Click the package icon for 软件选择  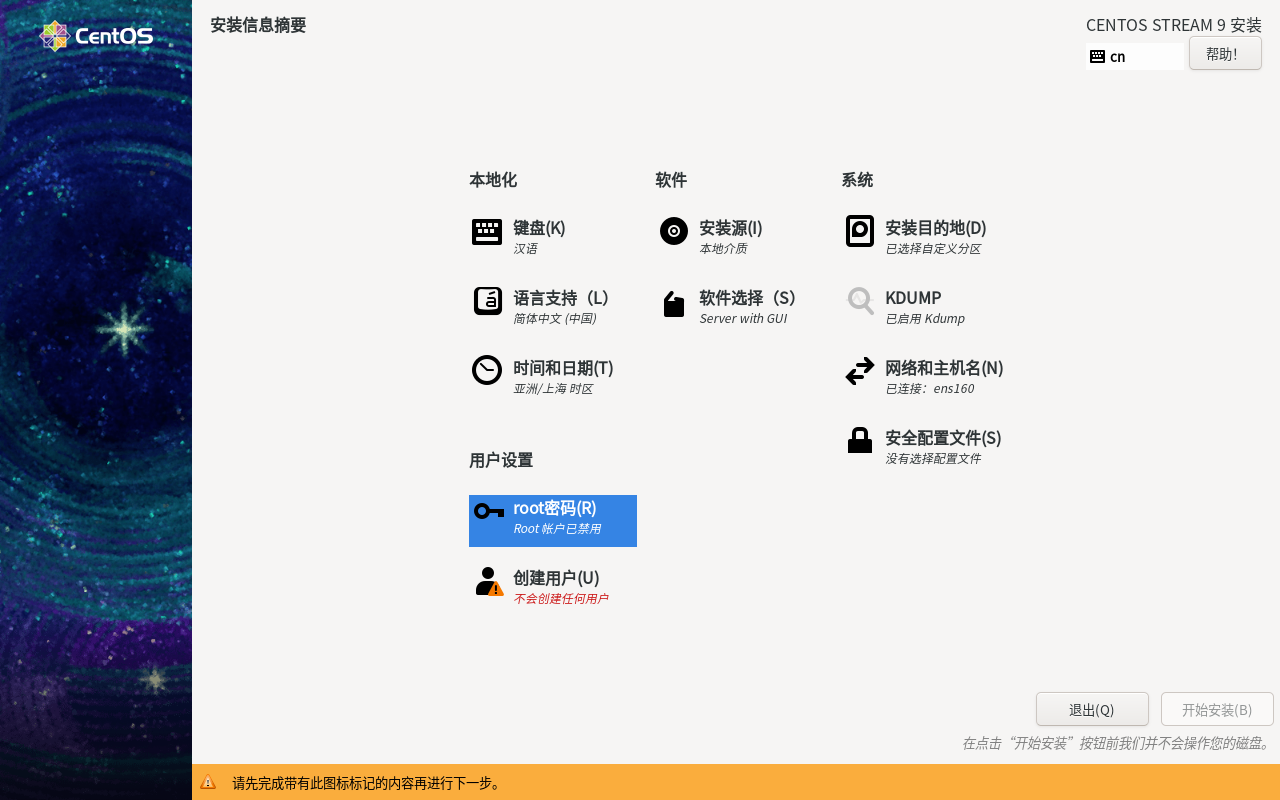[674, 304]
